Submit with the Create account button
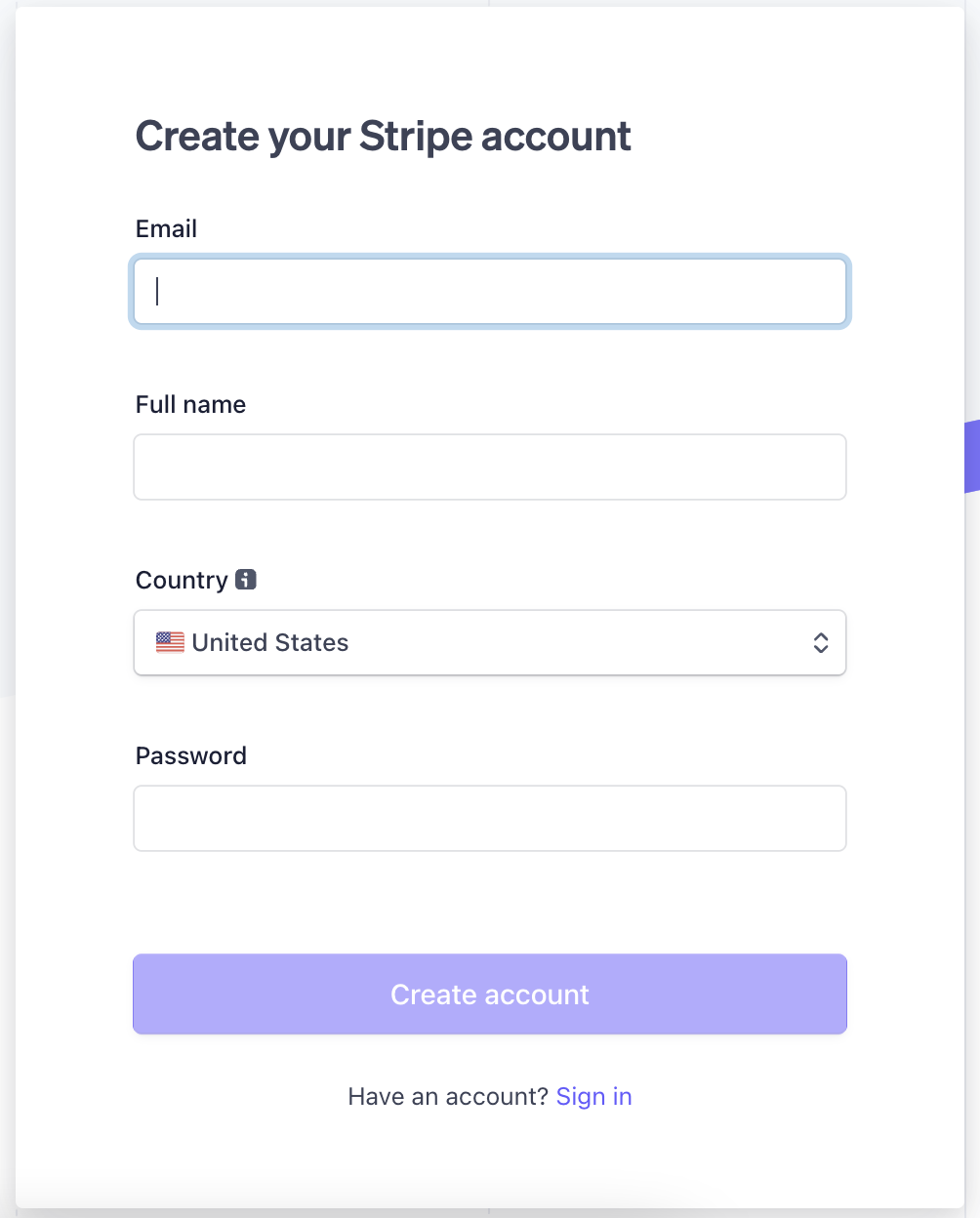Image resolution: width=980 pixels, height=1218 pixels. 490,994
